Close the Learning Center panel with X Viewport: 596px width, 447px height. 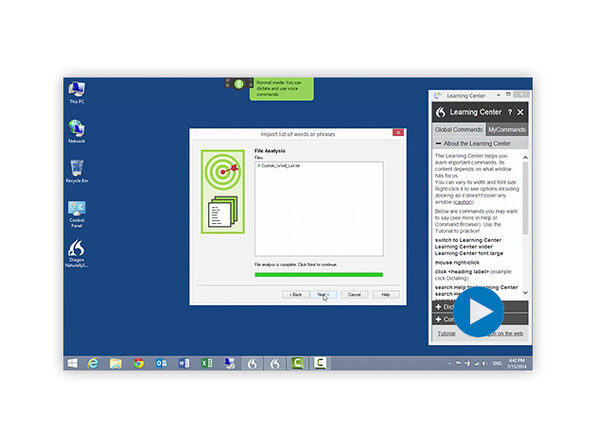tap(520, 112)
